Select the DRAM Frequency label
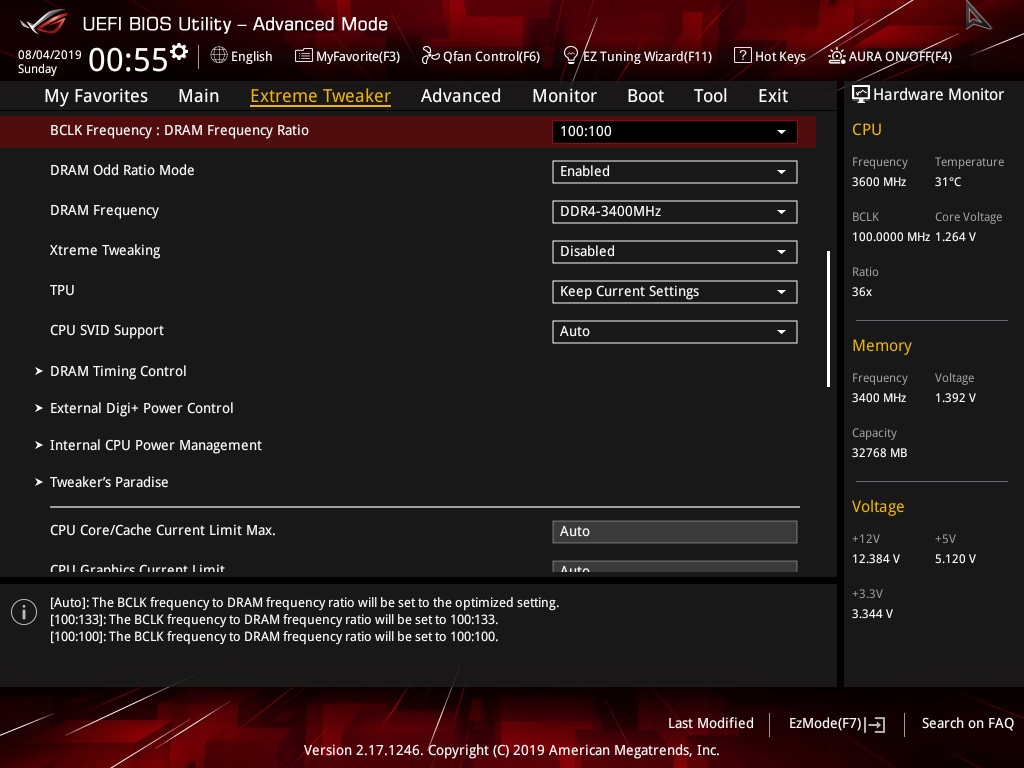Viewport: 1024px width, 768px height. pos(104,210)
